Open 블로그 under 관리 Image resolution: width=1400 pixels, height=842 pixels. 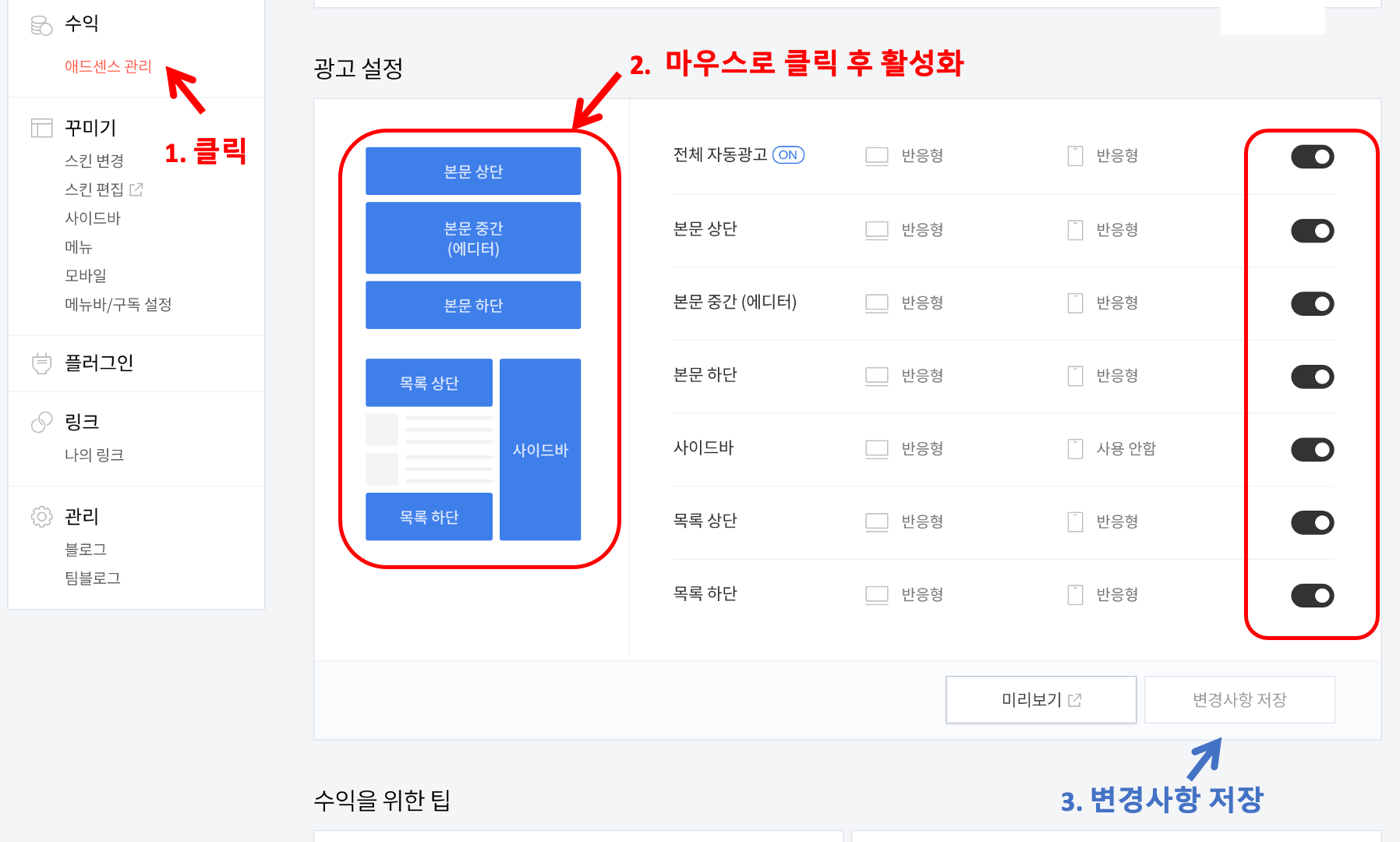click(x=86, y=550)
